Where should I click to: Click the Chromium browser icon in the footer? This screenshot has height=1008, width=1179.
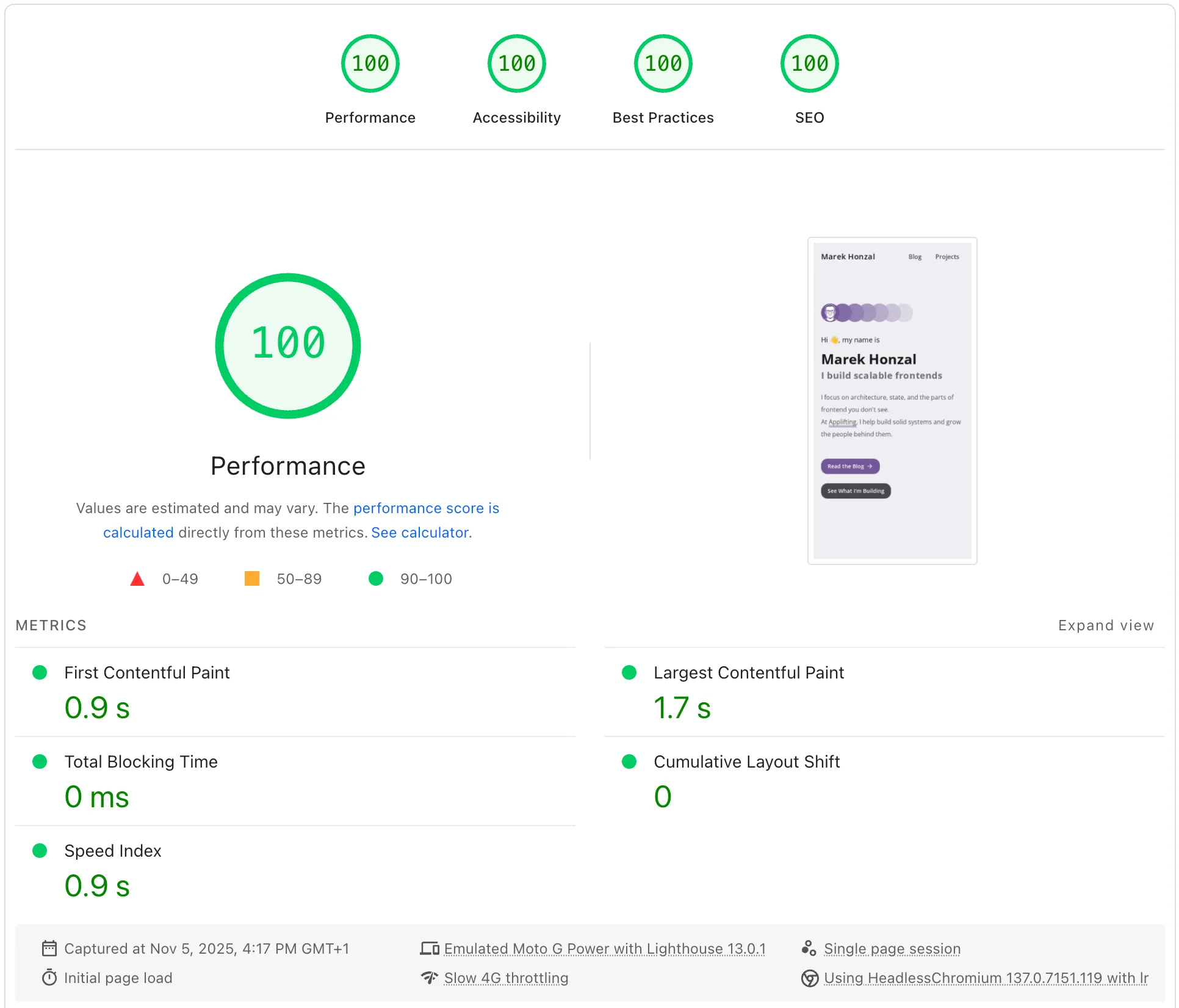click(x=810, y=977)
